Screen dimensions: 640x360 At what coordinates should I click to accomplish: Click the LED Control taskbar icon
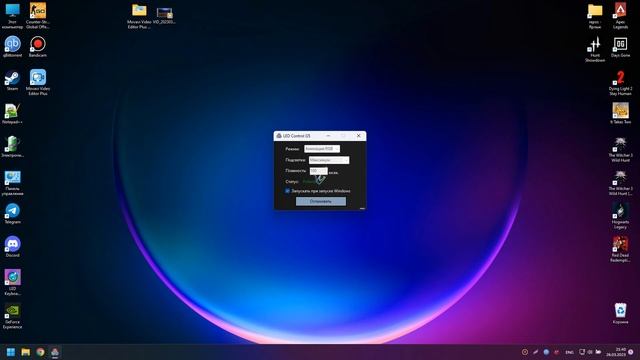pyautogui.click(x=55, y=352)
